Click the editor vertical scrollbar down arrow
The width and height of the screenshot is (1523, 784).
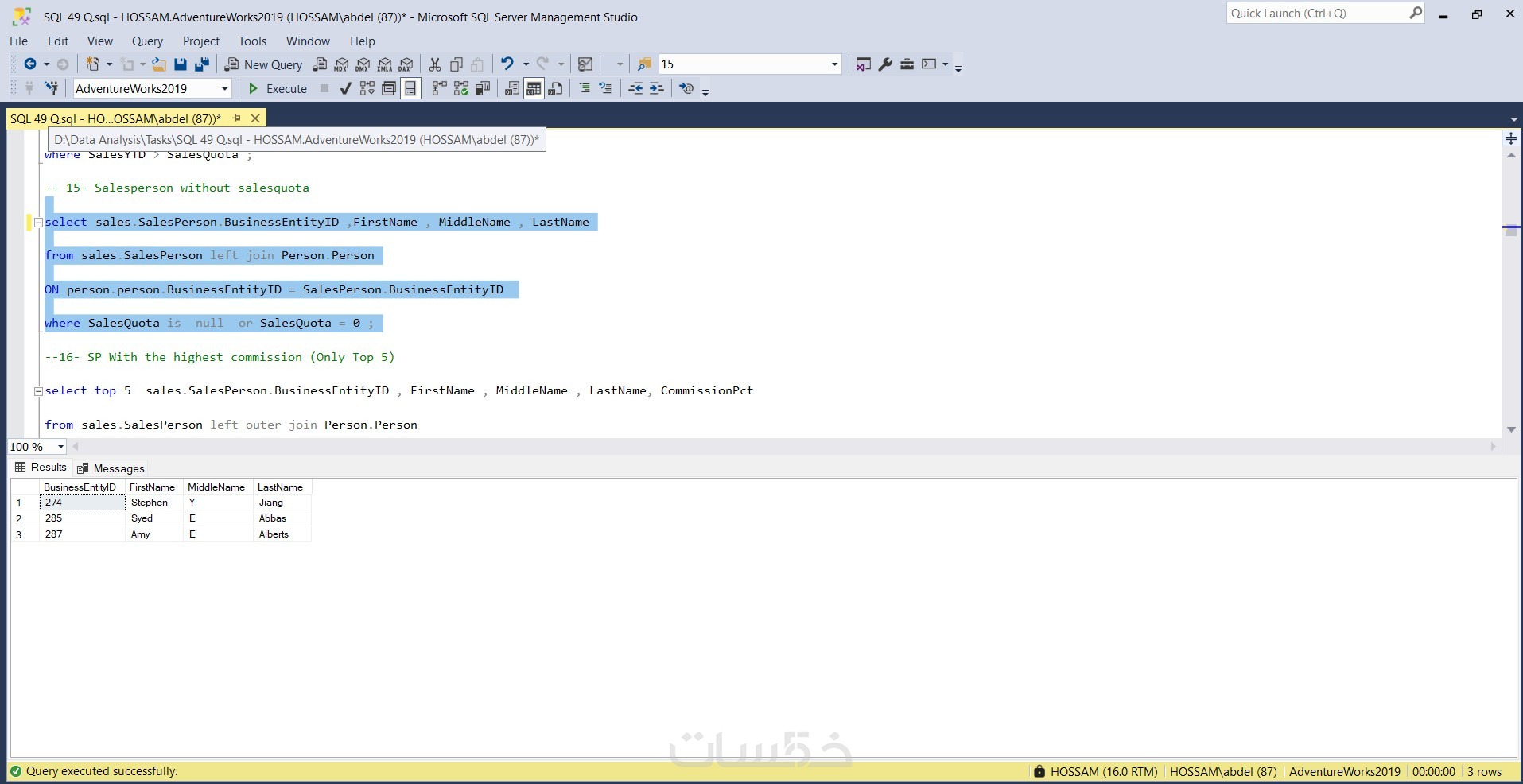click(x=1511, y=430)
